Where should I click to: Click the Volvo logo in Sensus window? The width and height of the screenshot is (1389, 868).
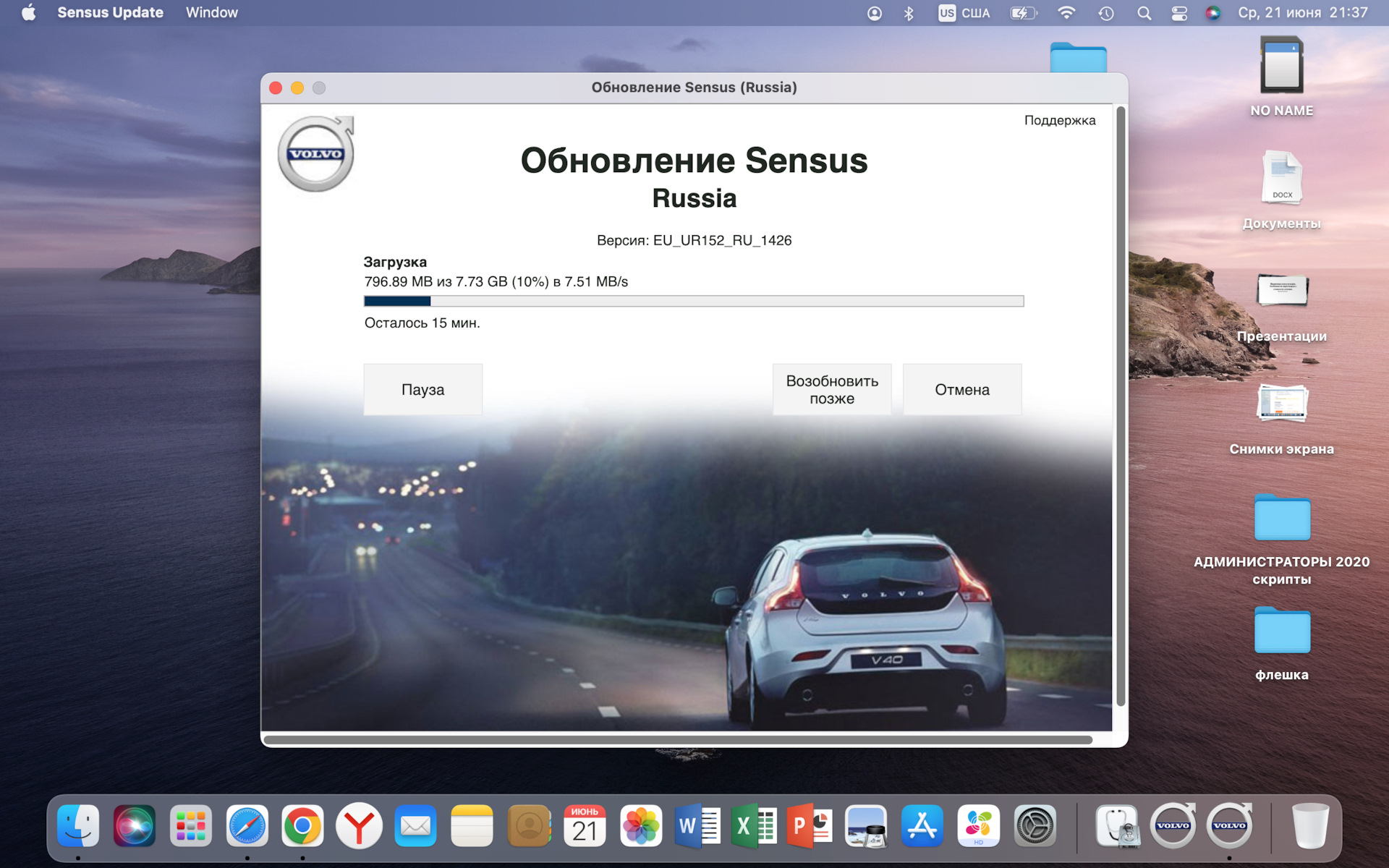click(316, 154)
